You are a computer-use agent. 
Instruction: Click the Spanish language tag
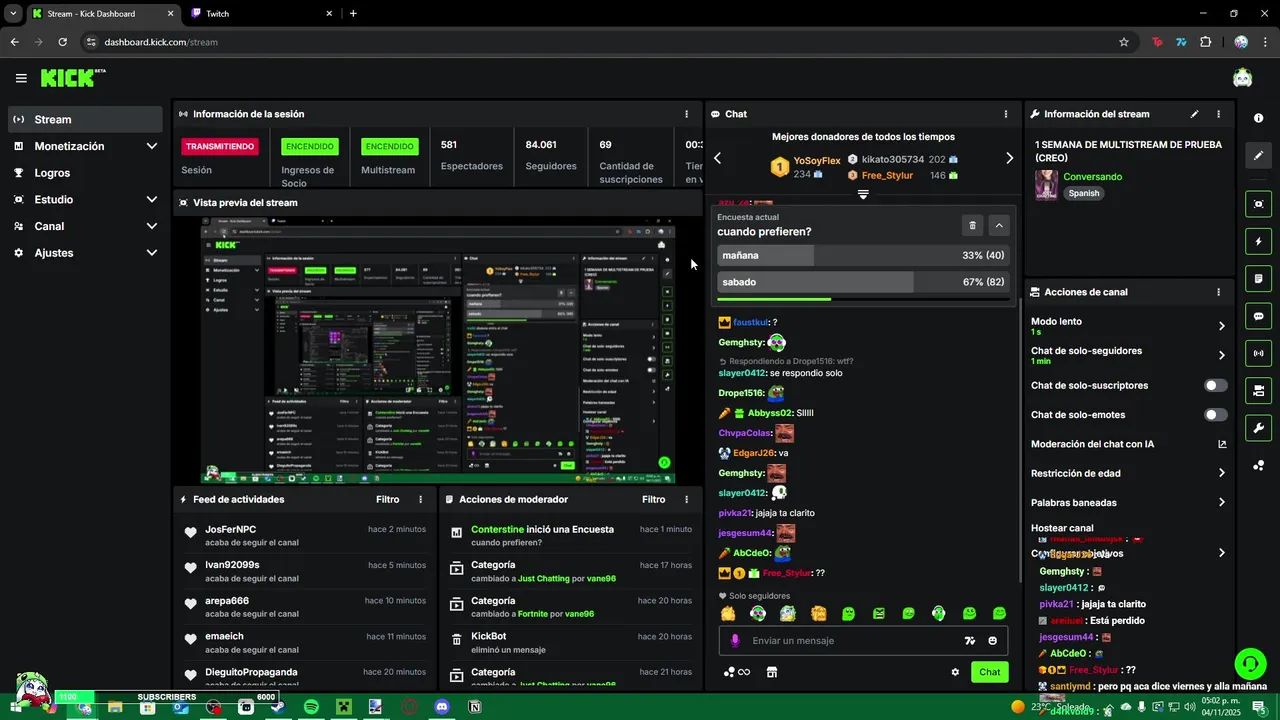(1084, 193)
